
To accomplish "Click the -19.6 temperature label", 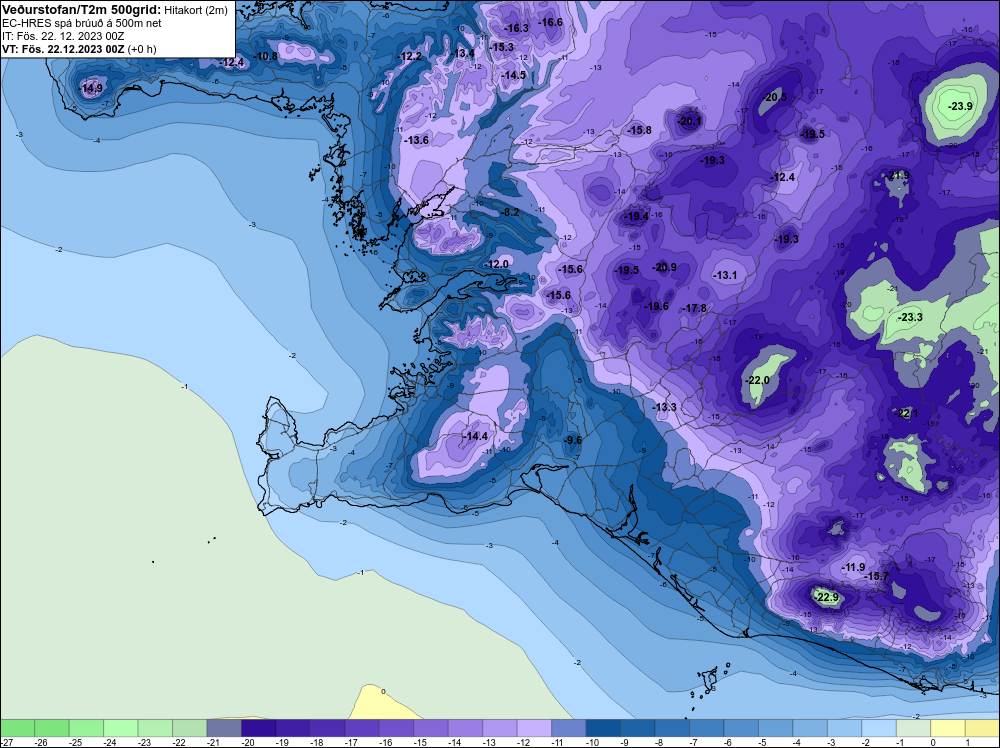I will [x=656, y=306].
